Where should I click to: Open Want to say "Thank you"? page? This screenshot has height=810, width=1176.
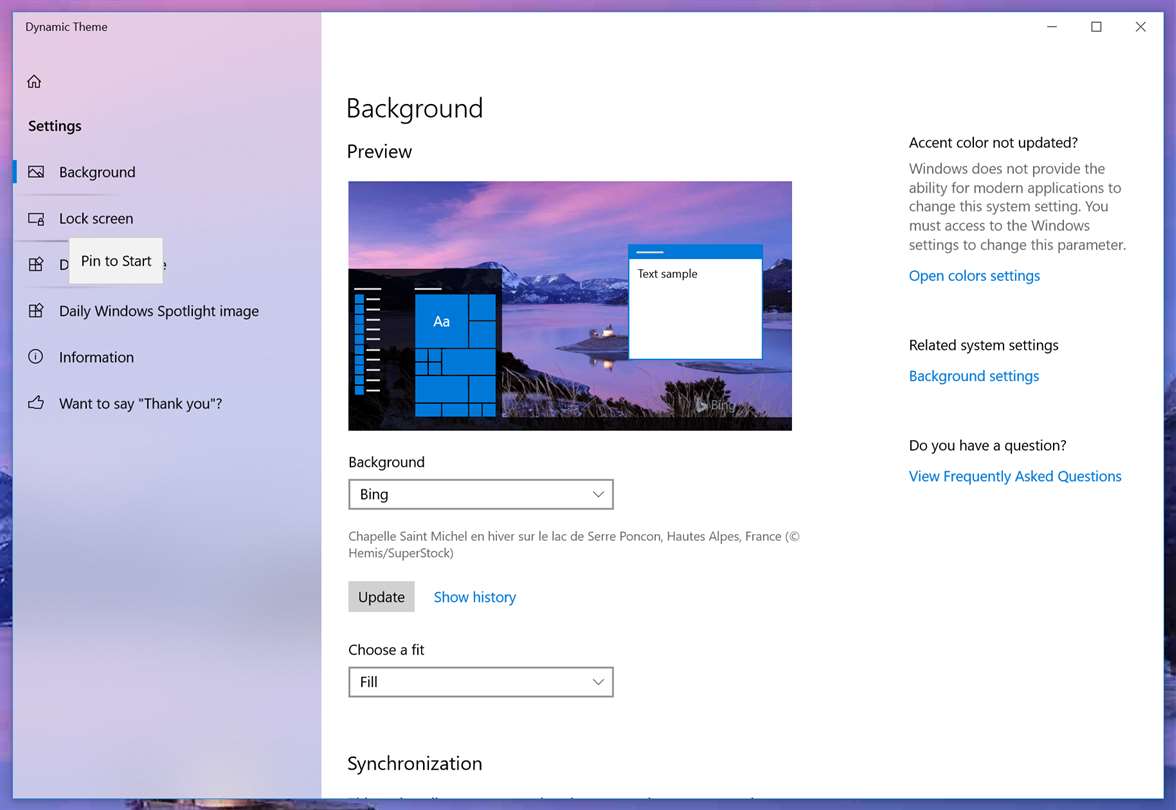[140, 404]
